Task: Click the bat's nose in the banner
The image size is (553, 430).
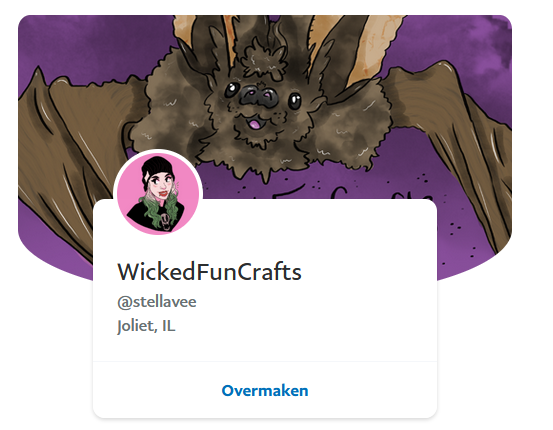Action: click(259, 96)
